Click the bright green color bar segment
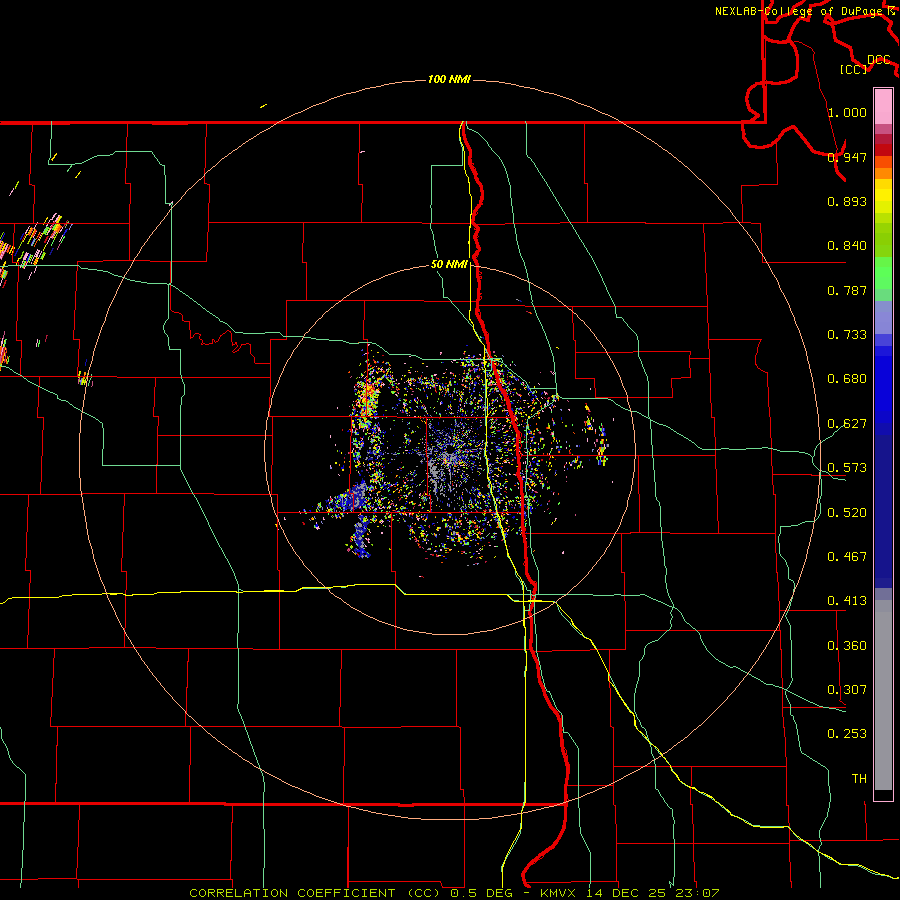This screenshot has width=900, height=900. point(883,273)
